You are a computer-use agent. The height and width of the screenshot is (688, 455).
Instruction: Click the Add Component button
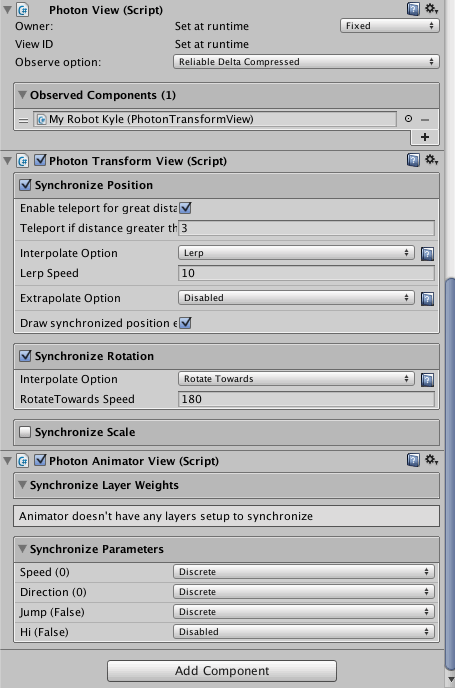pyautogui.click(x=222, y=670)
